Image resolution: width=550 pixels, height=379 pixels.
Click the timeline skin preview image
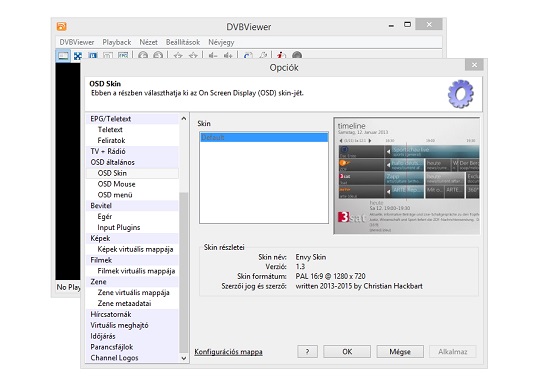point(407,176)
